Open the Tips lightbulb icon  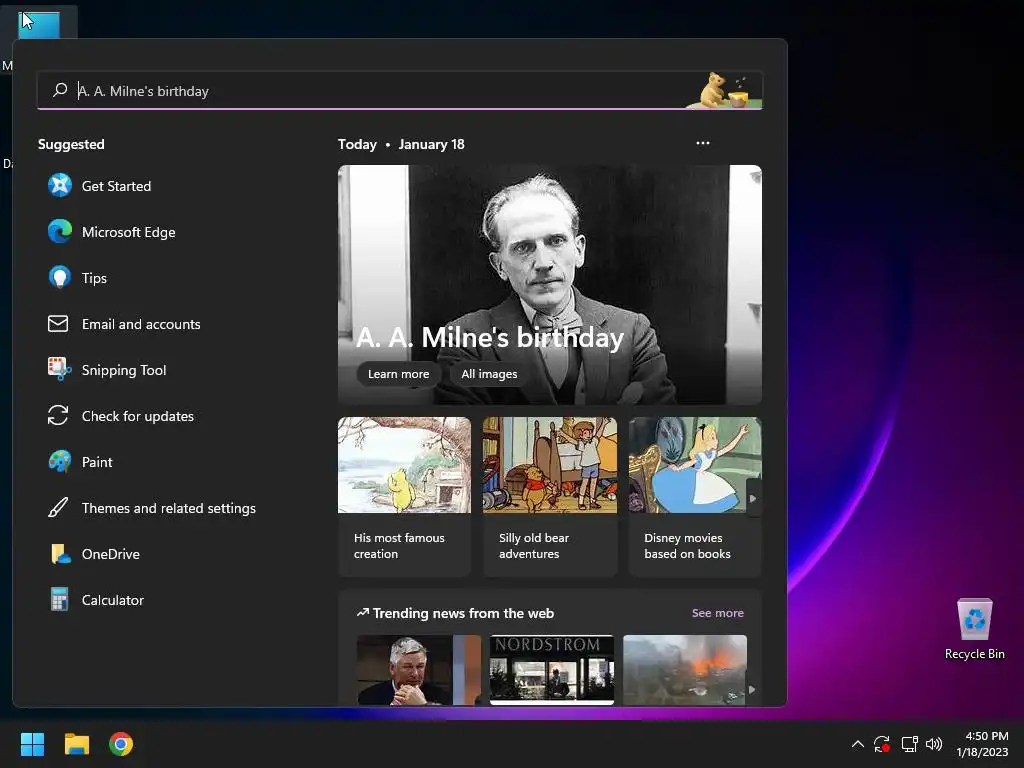pyautogui.click(x=59, y=278)
